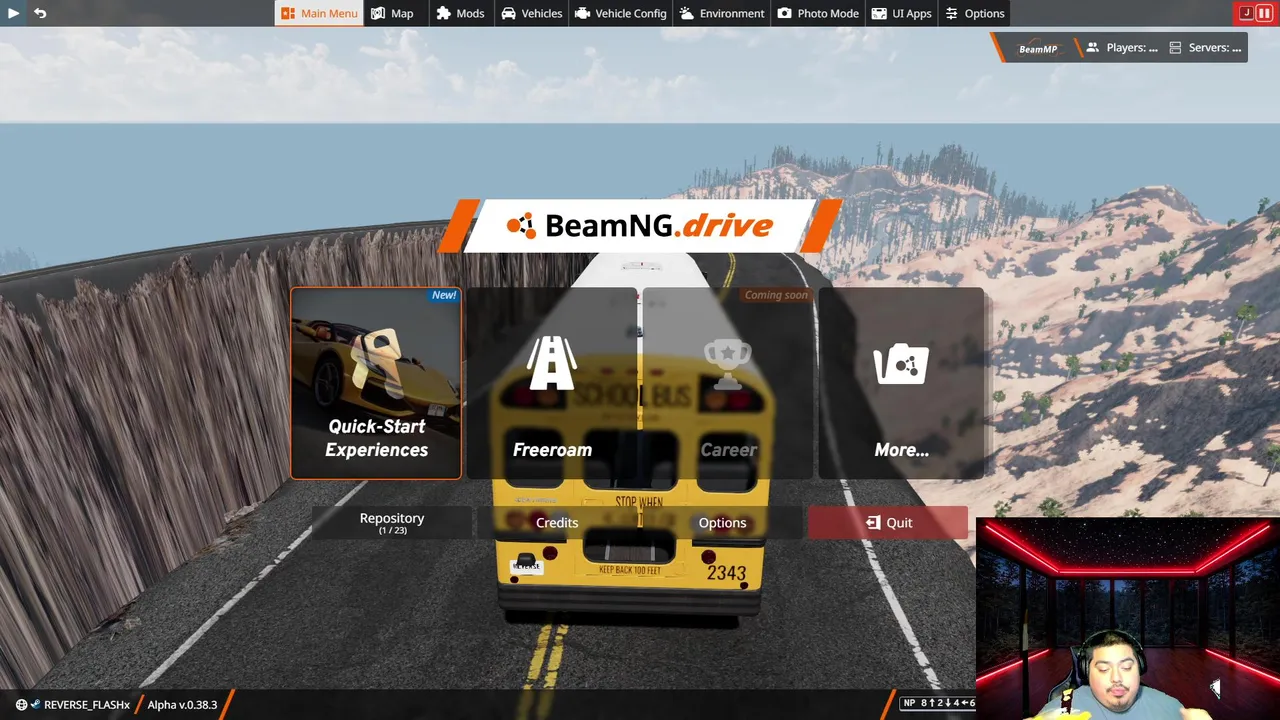The height and width of the screenshot is (720, 1280).
Task: Open the UI Apps tab
Action: coord(902,13)
